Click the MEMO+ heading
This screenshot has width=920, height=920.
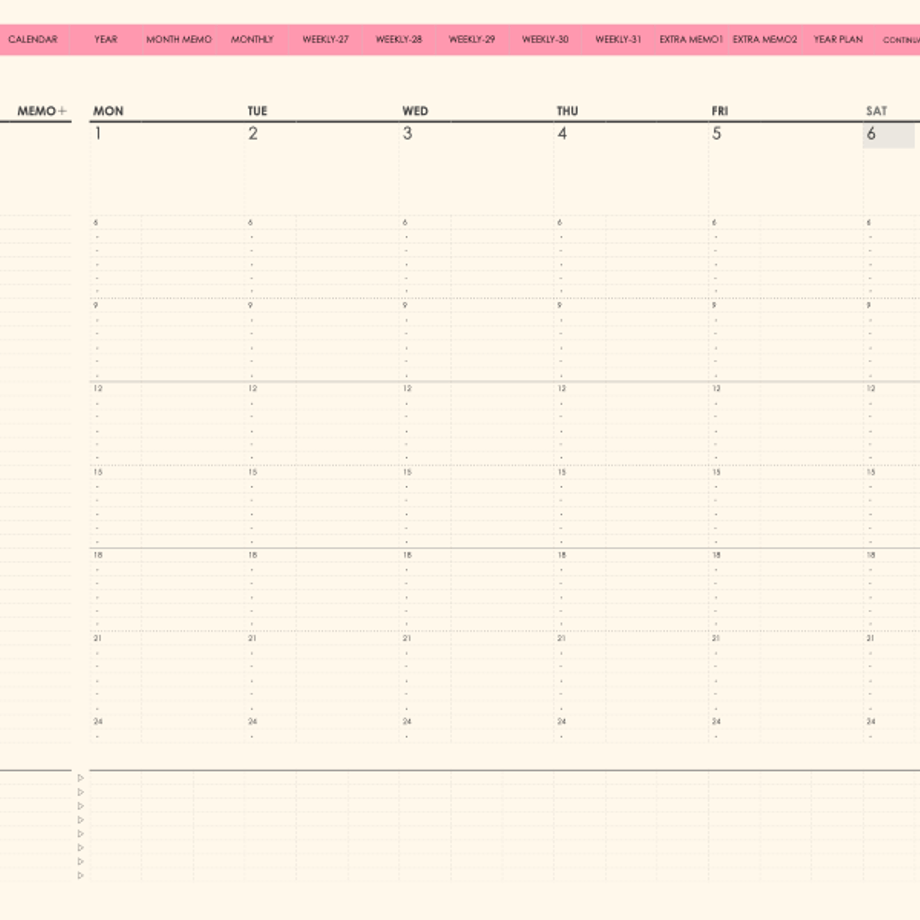click(x=42, y=111)
